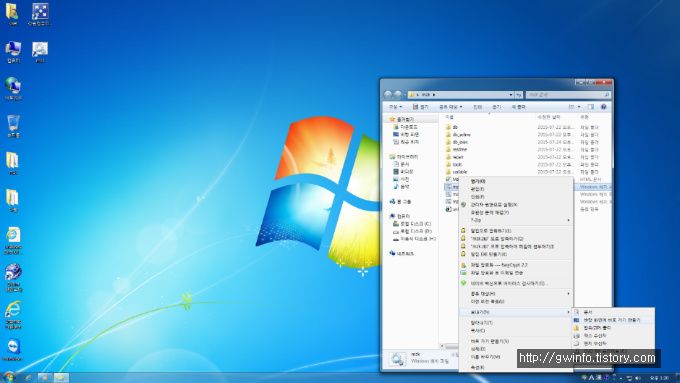Choose 편집 (Edit) in the context menu
The height and width of the screenshot is (383, 680).
coord(516,189)
